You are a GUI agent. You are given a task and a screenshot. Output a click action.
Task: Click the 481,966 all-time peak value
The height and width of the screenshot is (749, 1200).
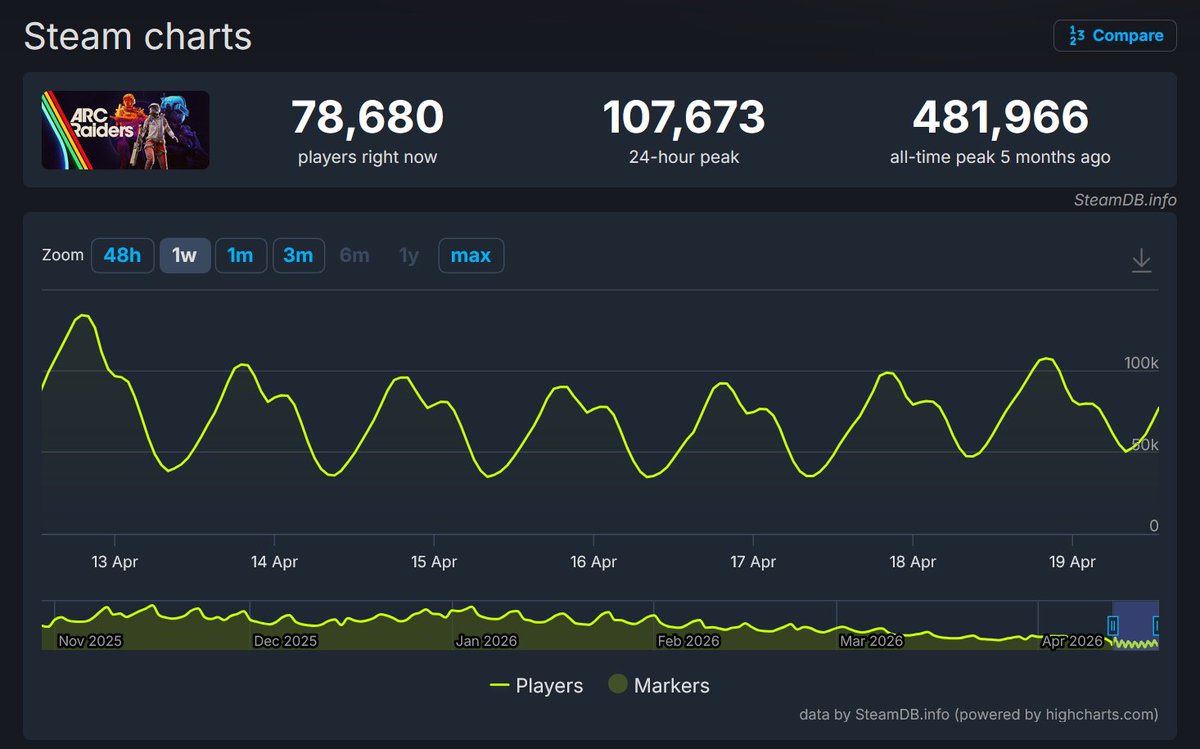coord(1000,118)
